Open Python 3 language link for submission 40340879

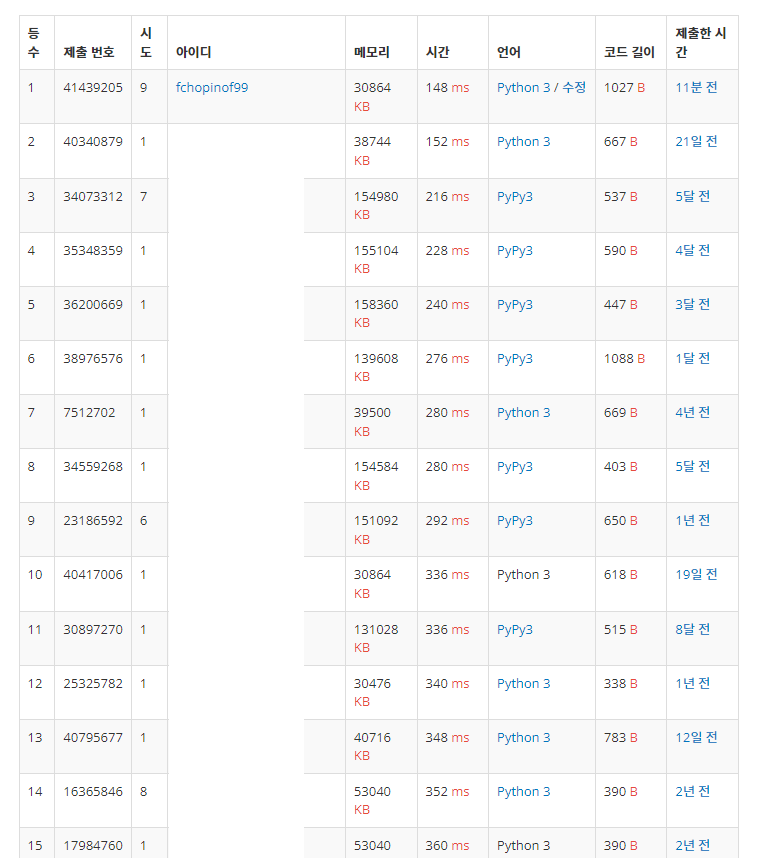coord(523,142)
